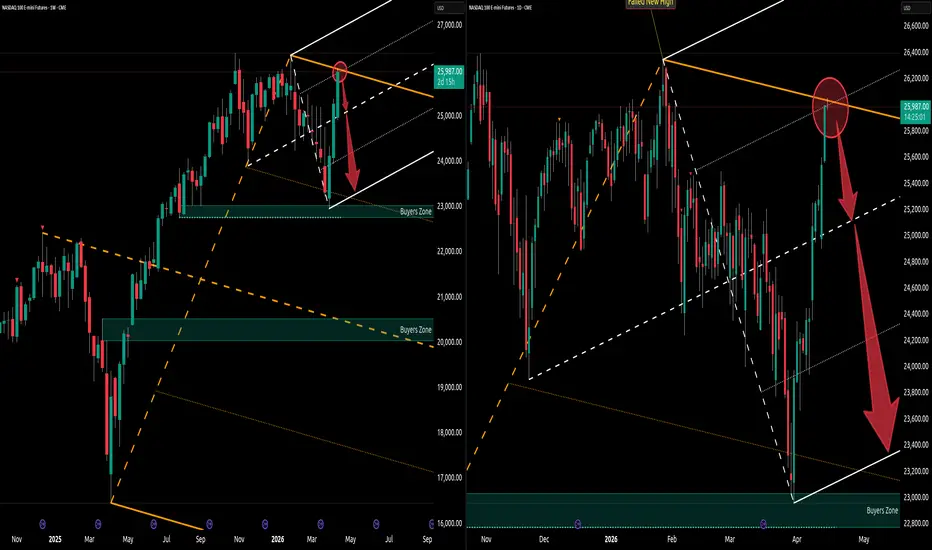Viewport: 932px width, 550px height.
Task: Select the weekly event marker just after Mar 2026
Action: click(320, 524)
